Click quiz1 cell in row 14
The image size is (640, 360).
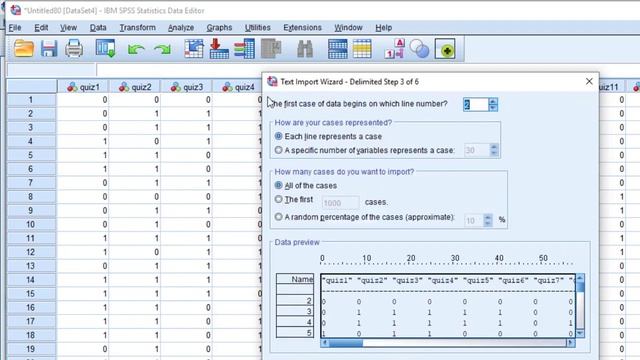[83, 280]
